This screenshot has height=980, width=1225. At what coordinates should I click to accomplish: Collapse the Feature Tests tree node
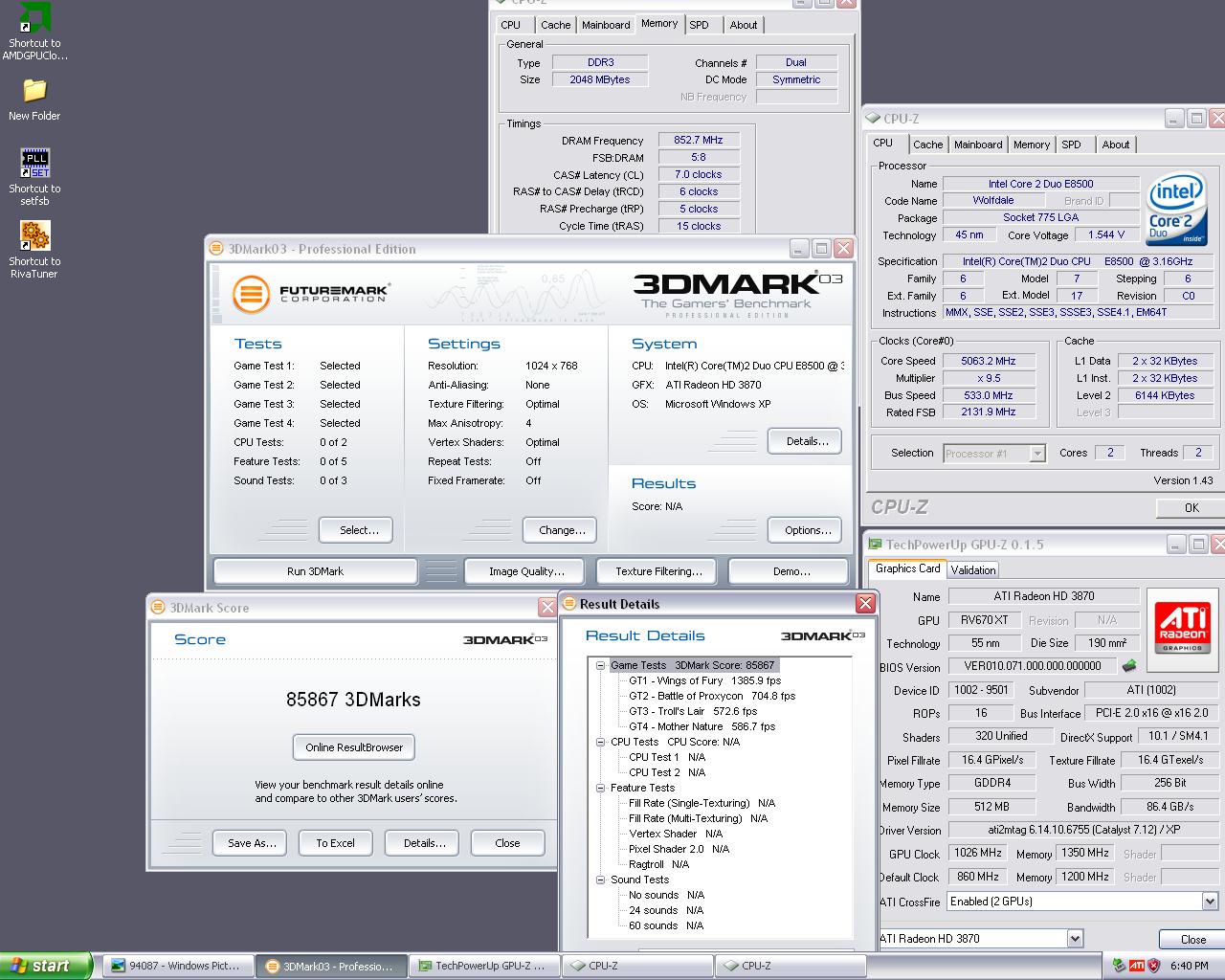click(x=600, y=788)
